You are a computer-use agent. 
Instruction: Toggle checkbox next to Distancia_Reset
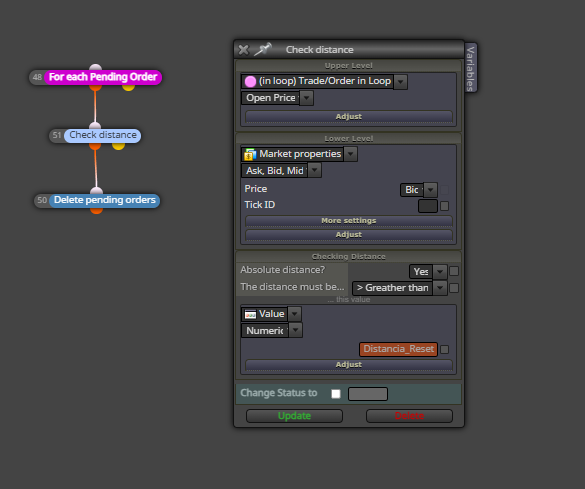(x=444, y=349)
